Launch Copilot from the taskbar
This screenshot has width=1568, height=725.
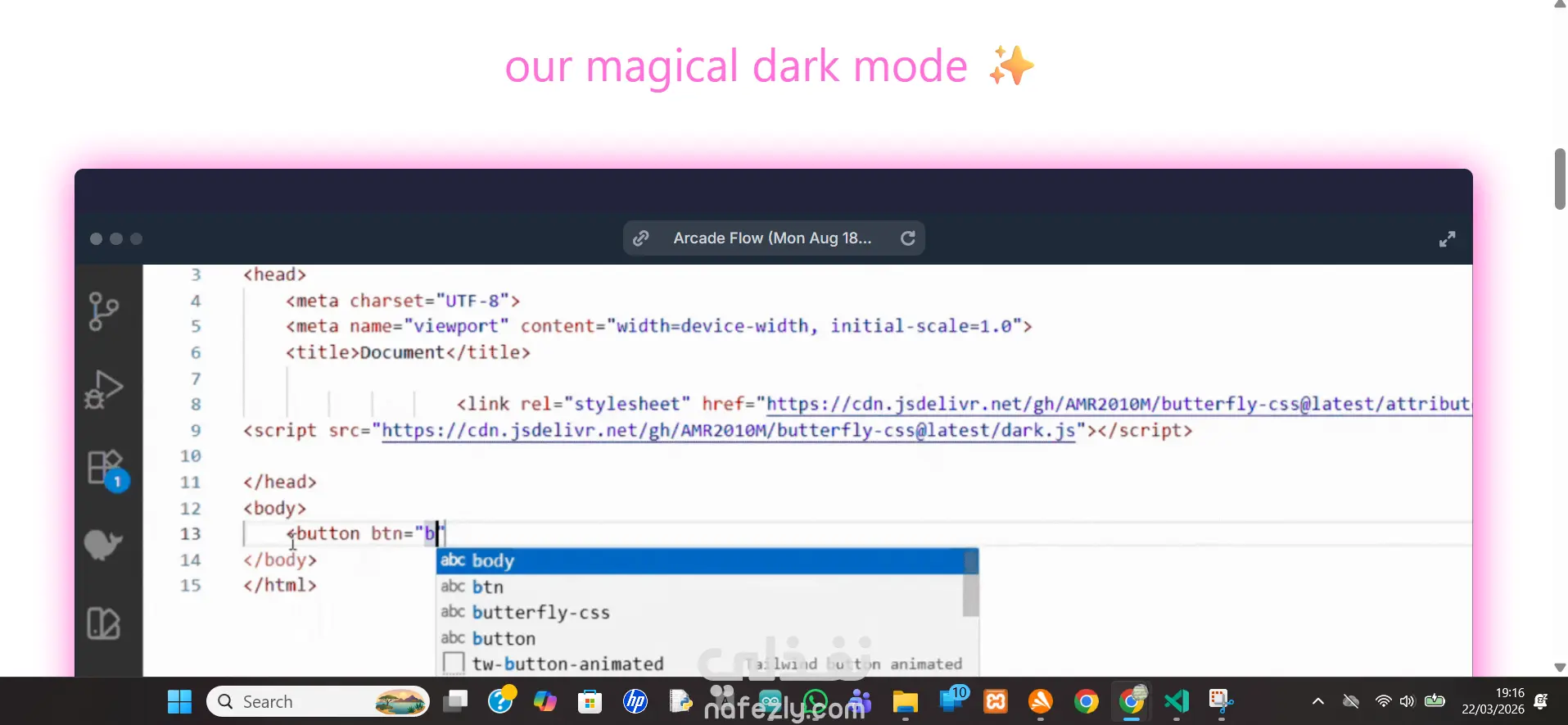click(545, 702)
